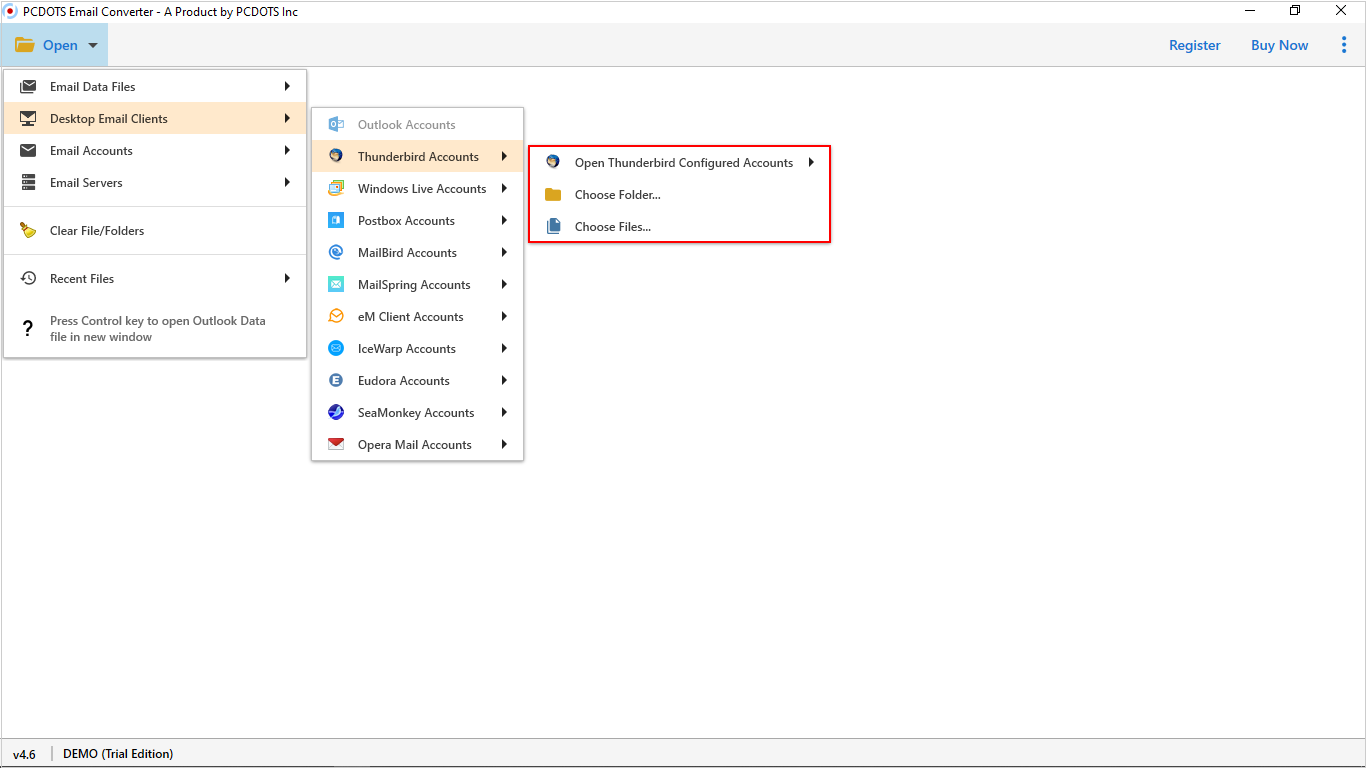Screen dimensions: 1366x768
Task: Click the Email Data Files envelope icon
Action: [29, 87]
